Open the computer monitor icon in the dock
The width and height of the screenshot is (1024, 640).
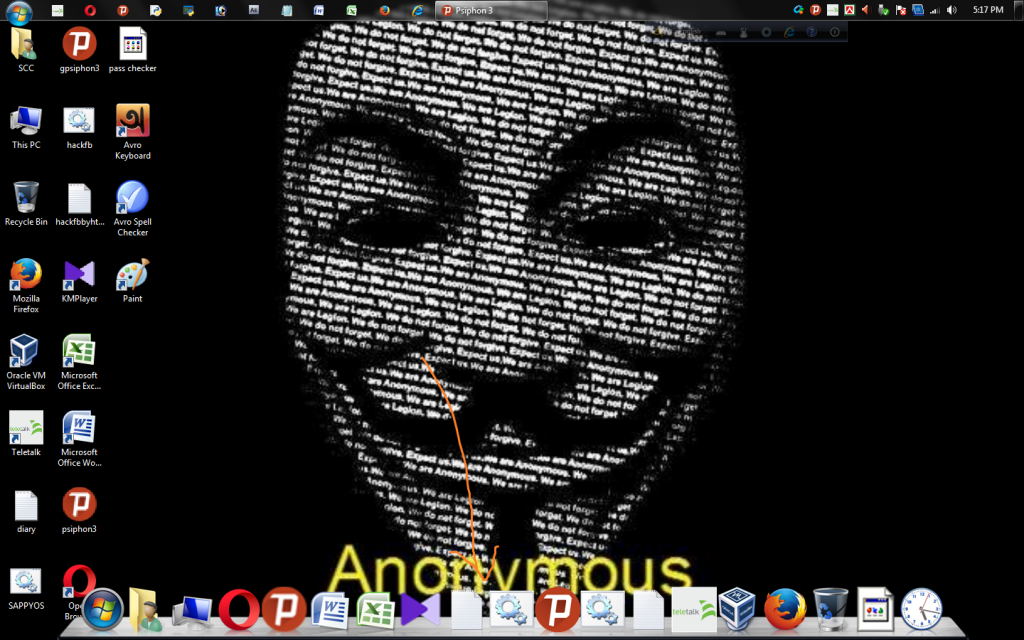191,613
